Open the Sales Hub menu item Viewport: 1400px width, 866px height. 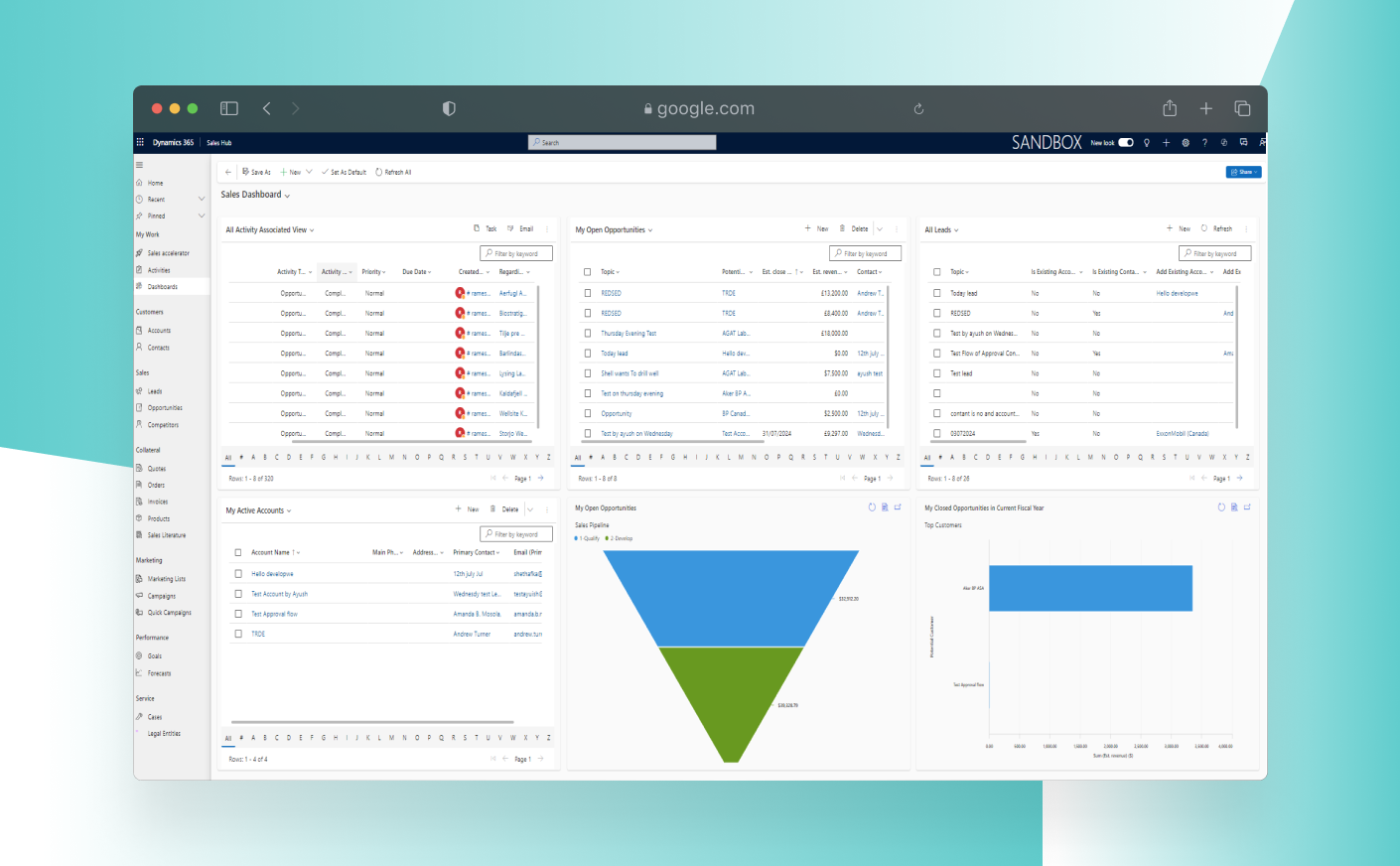click(x=218, y=142)
